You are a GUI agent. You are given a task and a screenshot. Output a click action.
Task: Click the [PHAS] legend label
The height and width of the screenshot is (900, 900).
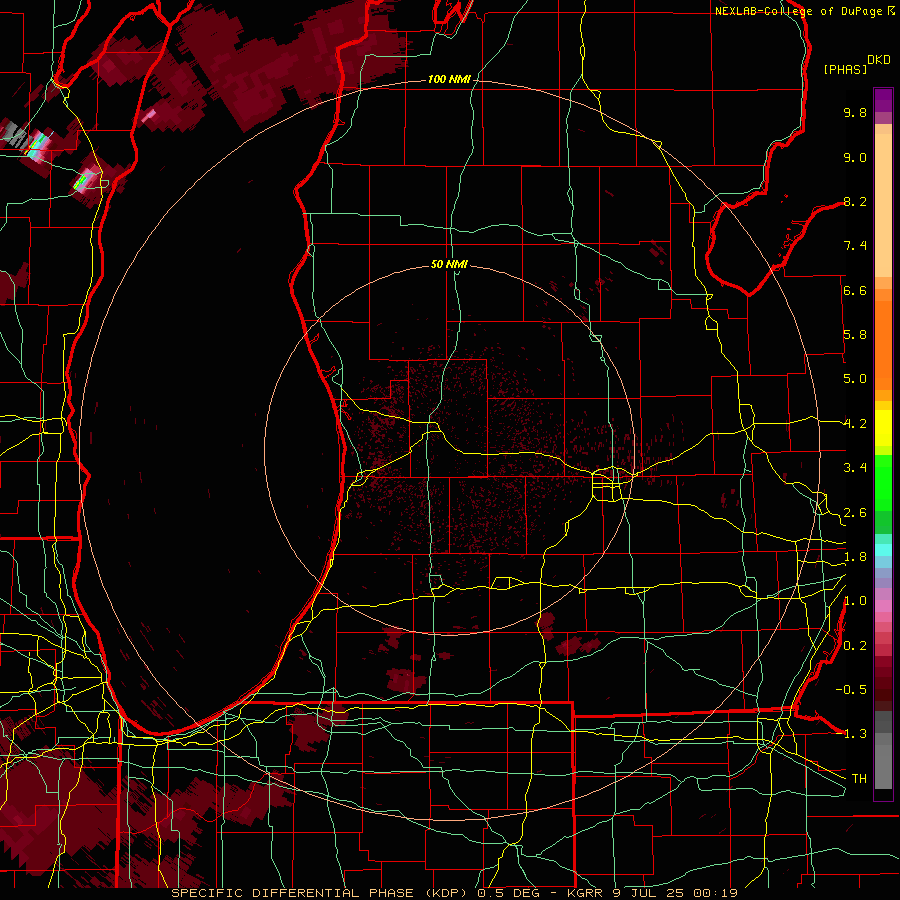(845, 69)
